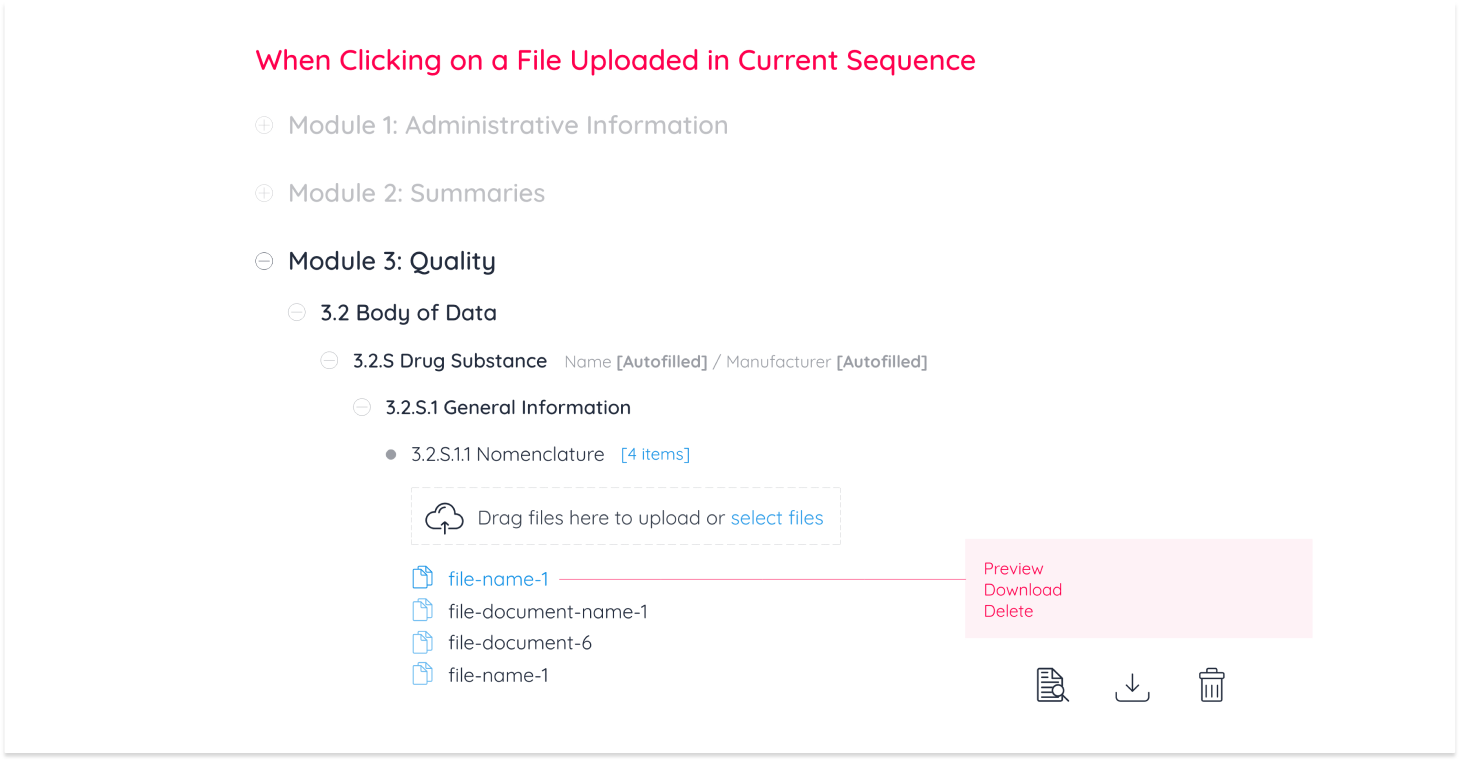This screenshot has width=1460, height=762.
Task: Open the select files link
Action: point(777,517)
